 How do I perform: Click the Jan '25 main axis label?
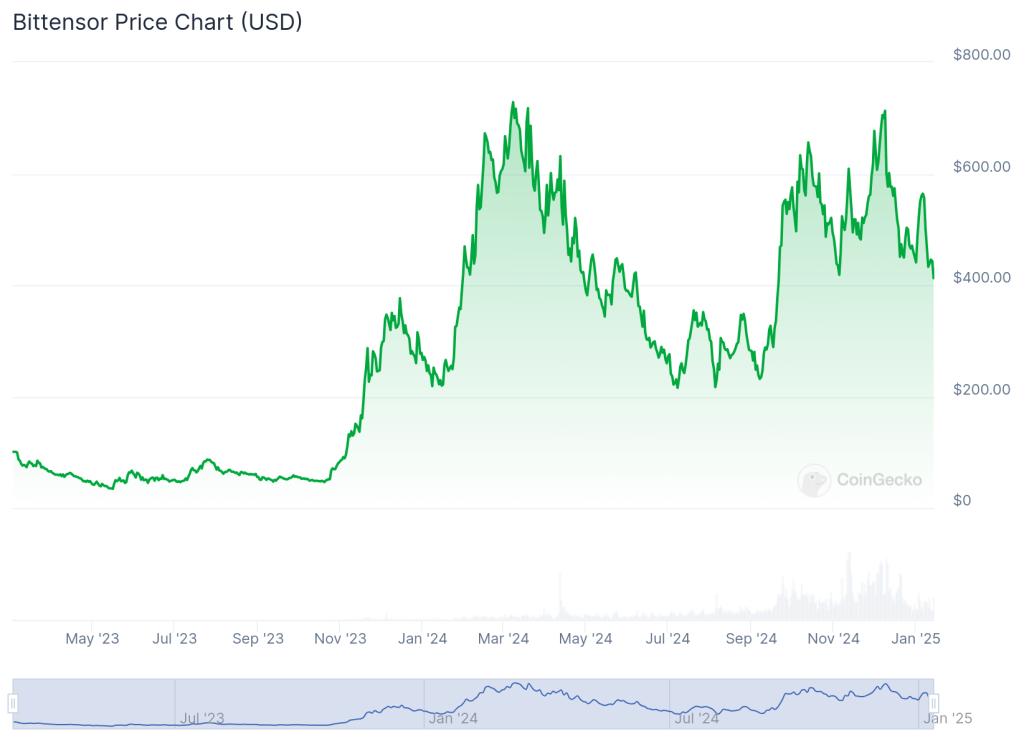tap(915, 638)
